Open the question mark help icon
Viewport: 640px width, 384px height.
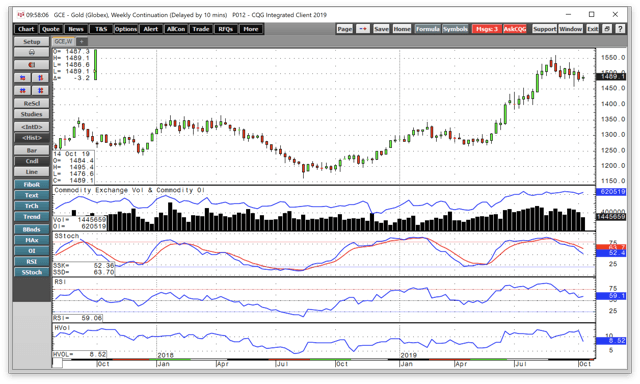tap(620, 29)
